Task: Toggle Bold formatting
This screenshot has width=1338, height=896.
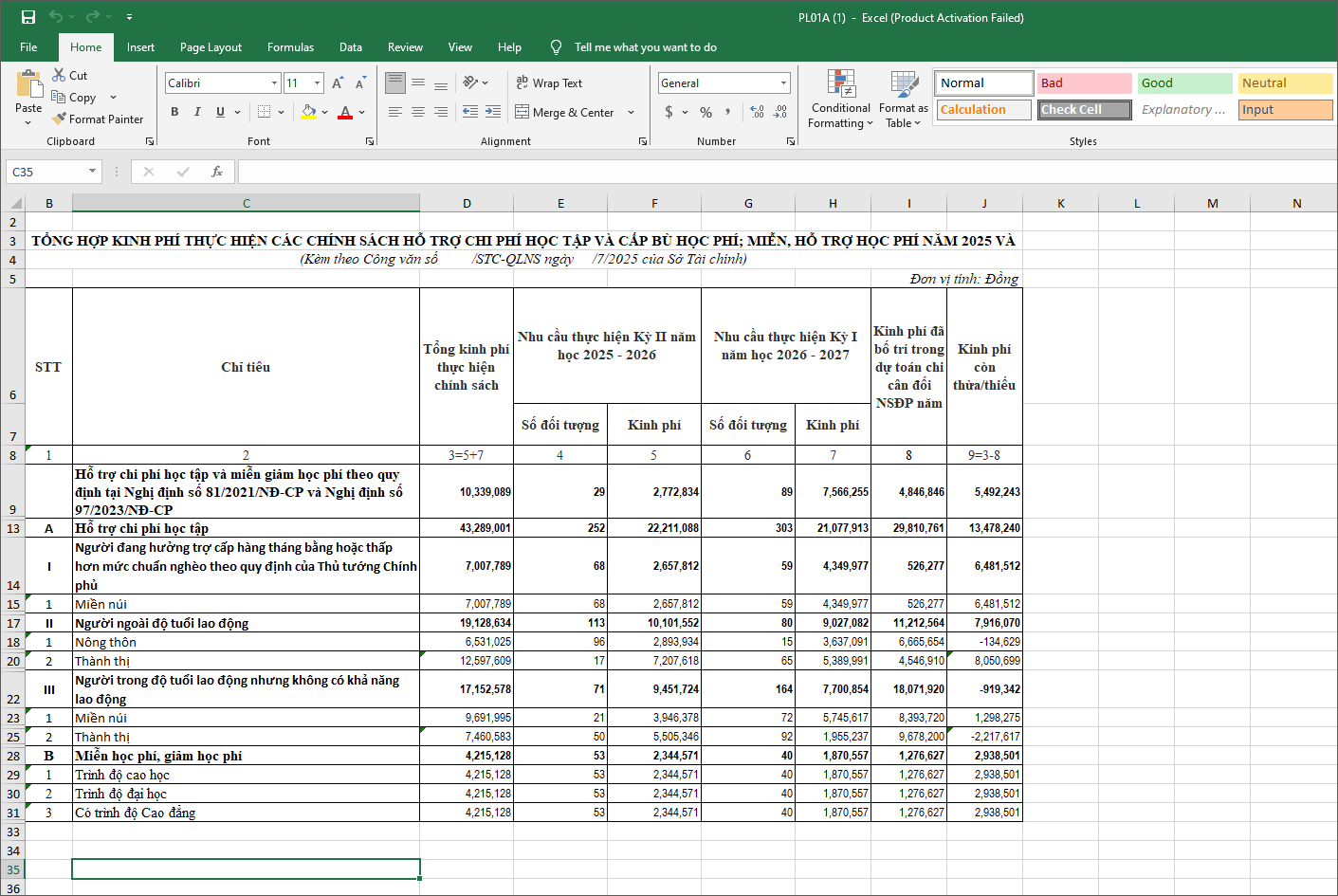Action: coord(174,112)
